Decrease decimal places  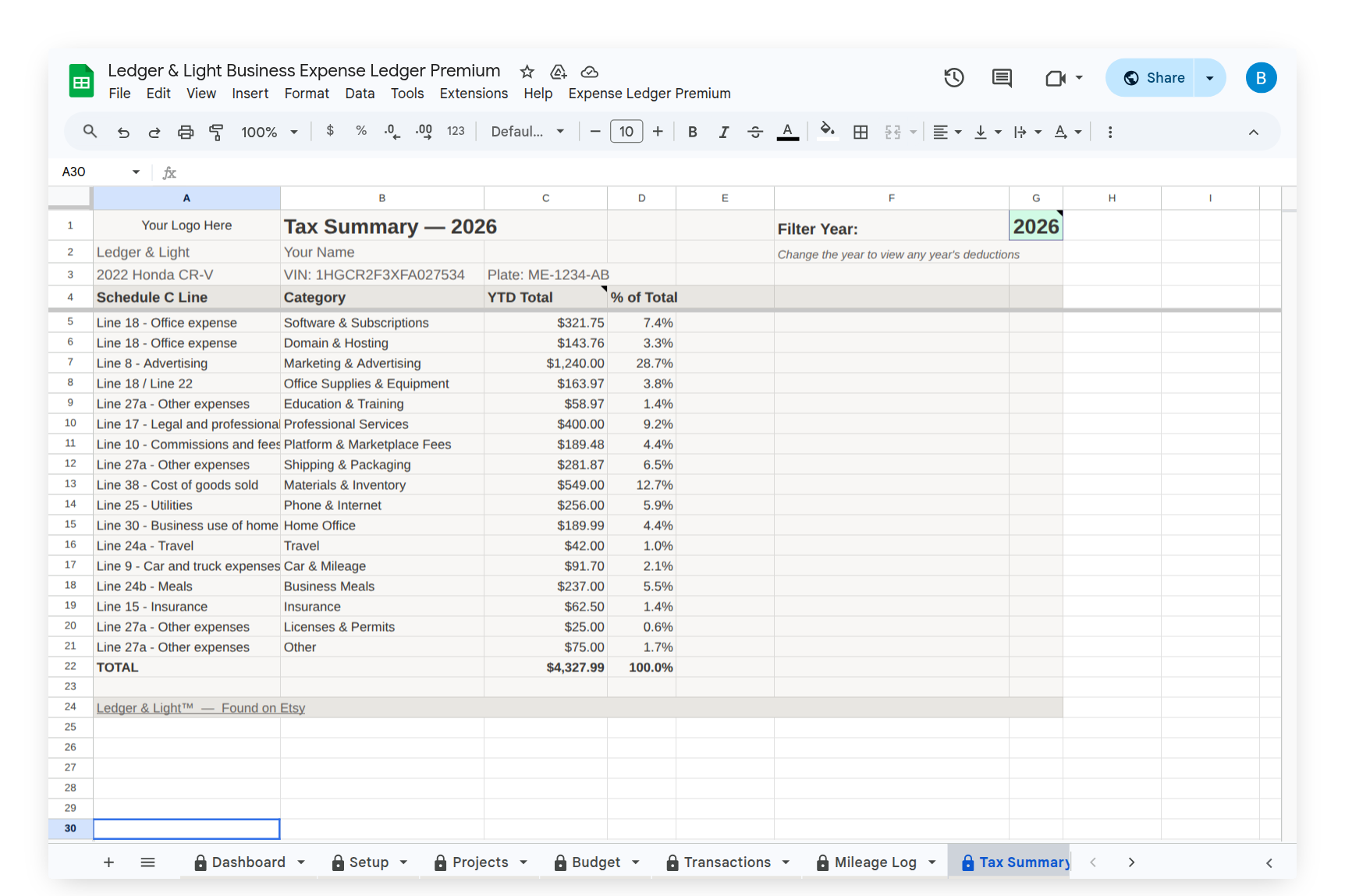click(392, 131)
